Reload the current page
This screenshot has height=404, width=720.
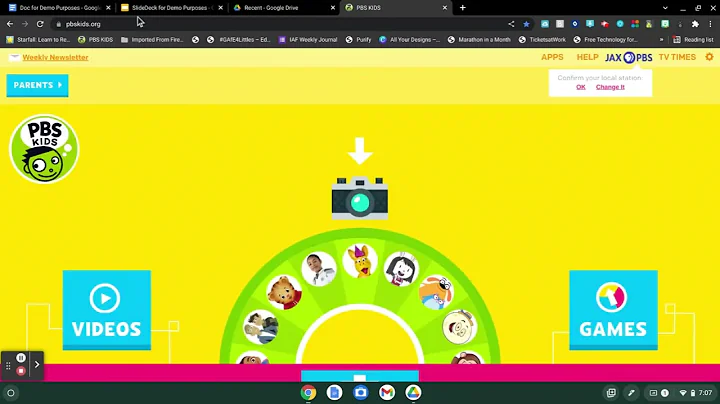pyautogui.click(x=40, y=24)
